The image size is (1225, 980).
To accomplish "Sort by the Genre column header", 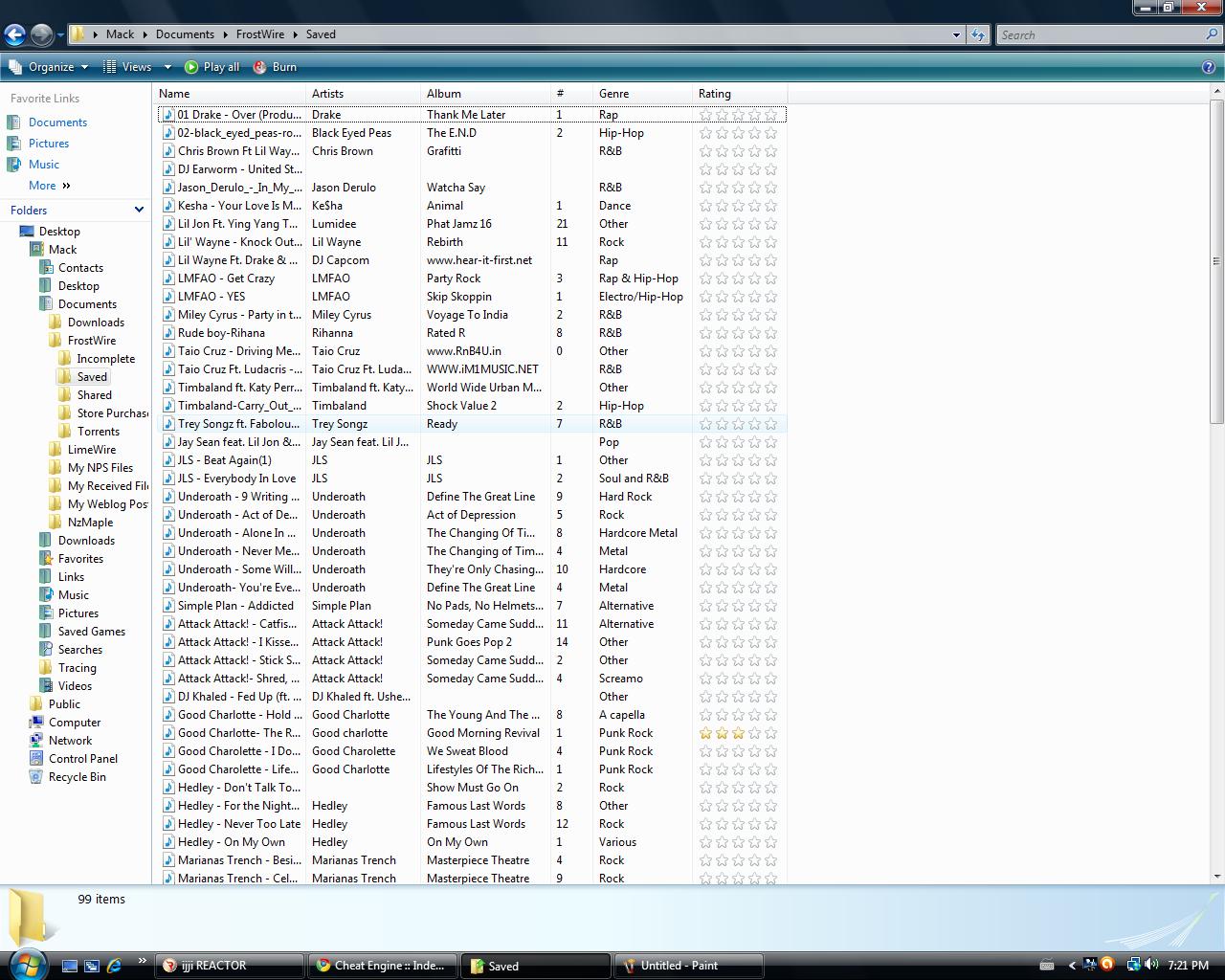I will pos(613,94).
